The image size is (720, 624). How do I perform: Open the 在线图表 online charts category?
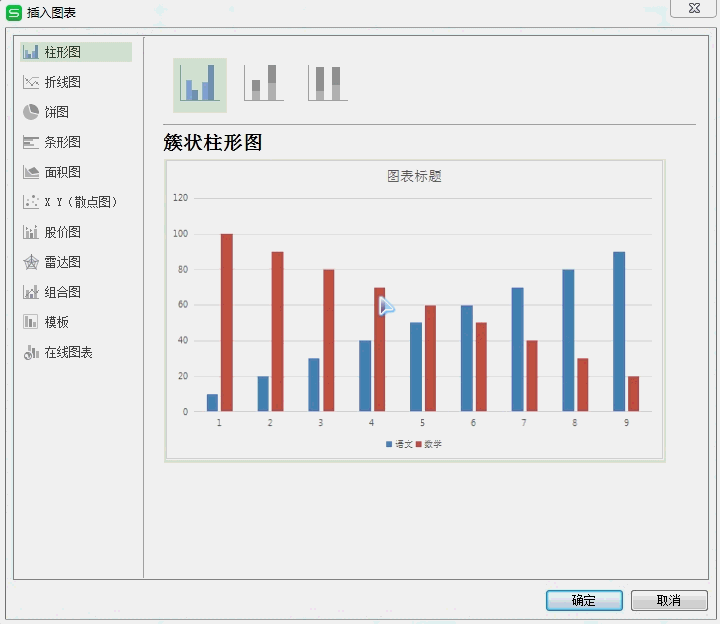pos(68,352)
